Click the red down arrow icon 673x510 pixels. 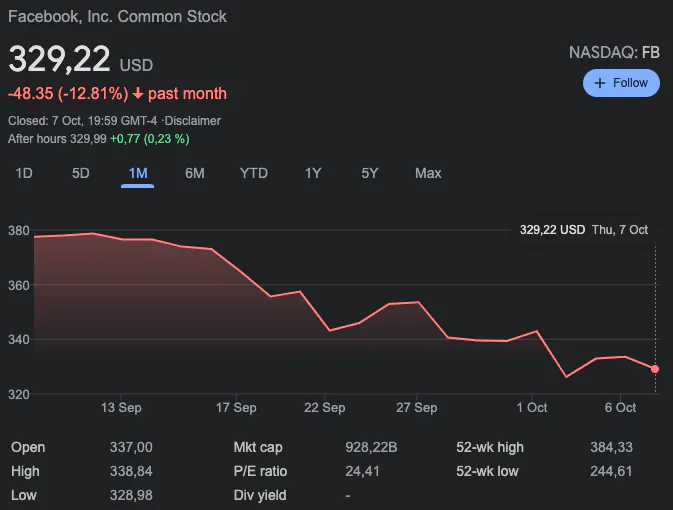(x=138, y=93)
